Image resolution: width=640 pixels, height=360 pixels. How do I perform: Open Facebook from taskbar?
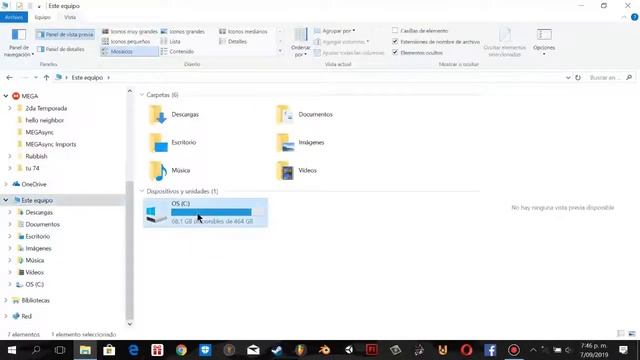pos(490,350)
